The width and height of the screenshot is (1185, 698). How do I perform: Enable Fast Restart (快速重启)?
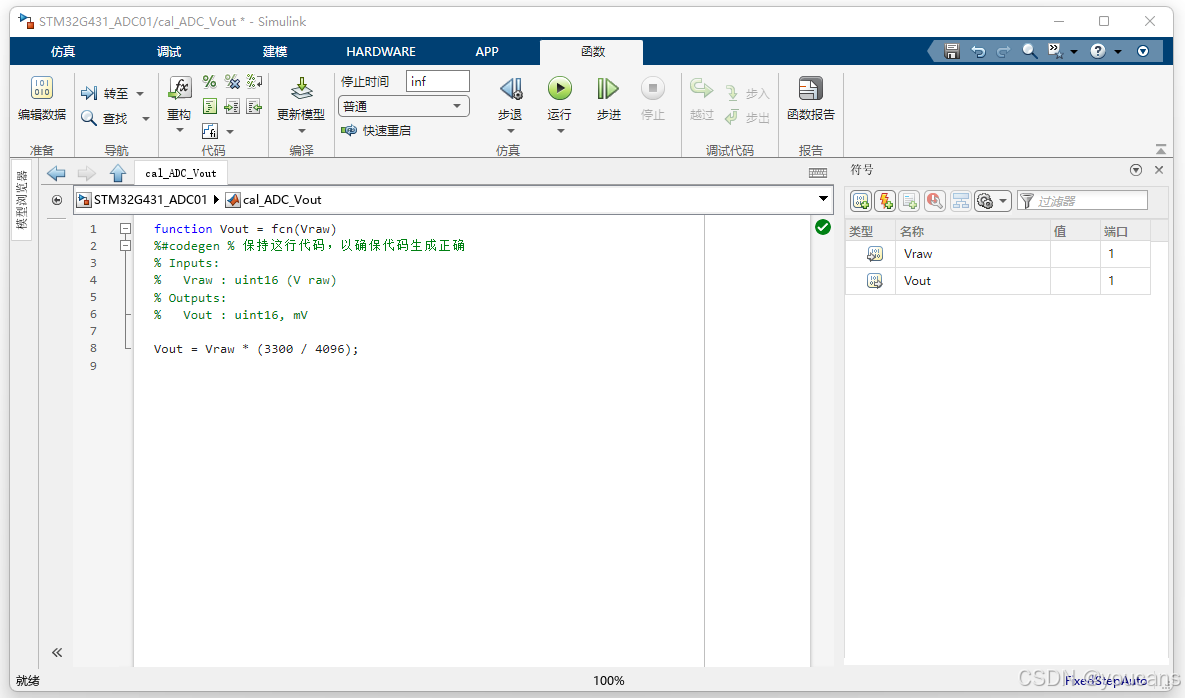coord(376,131)
